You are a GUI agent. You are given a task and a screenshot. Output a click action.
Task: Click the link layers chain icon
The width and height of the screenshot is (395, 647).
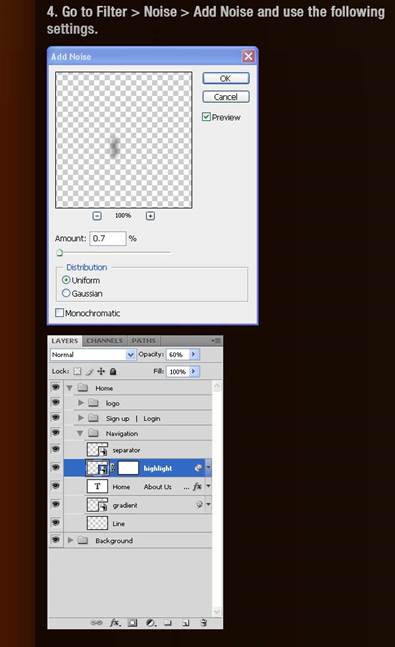click(x=96, y=623)
